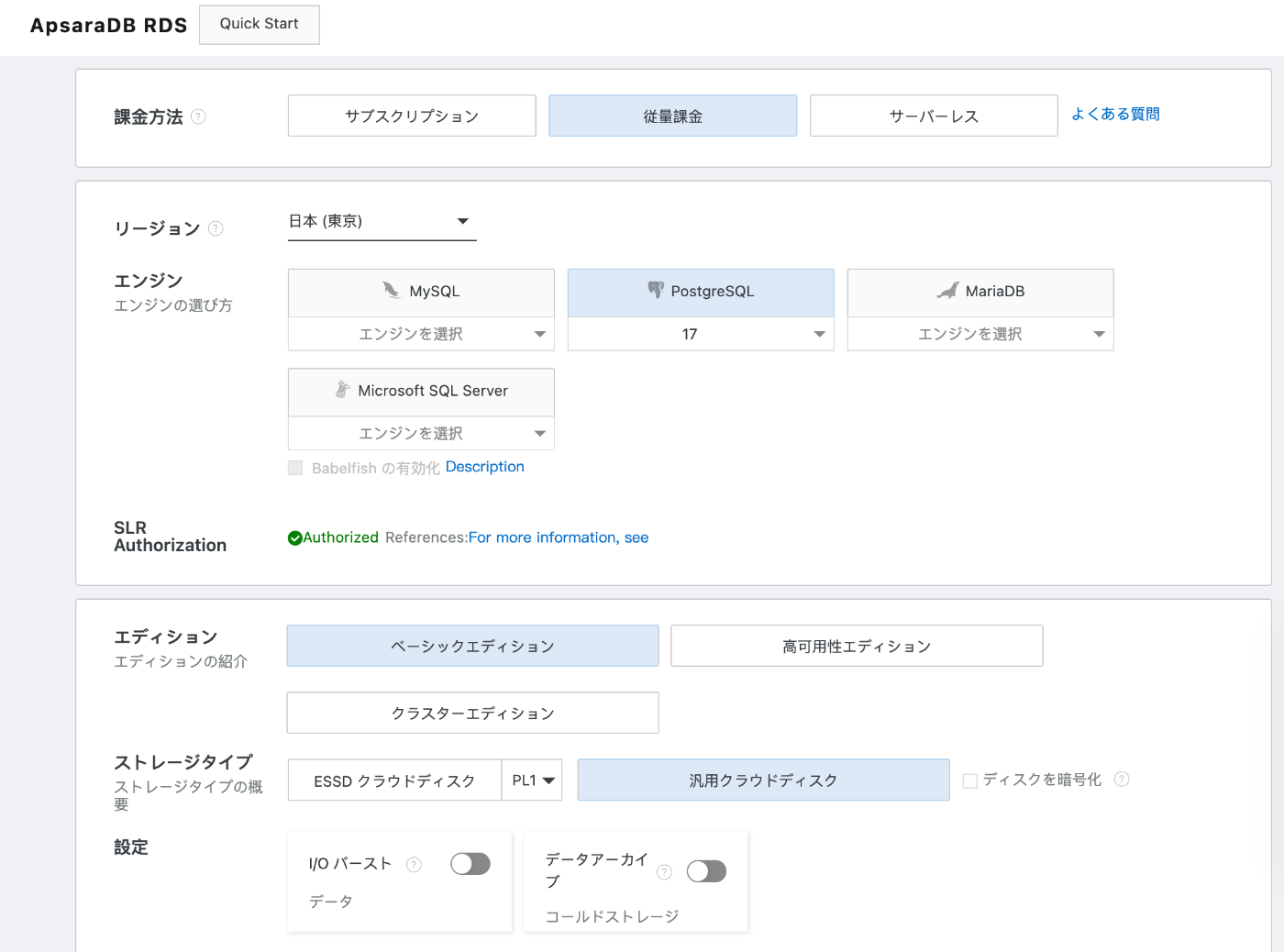Enable the Babelfish の有効化 checkbox
This screenshot has width=1284, height=952.
(295, 468)
